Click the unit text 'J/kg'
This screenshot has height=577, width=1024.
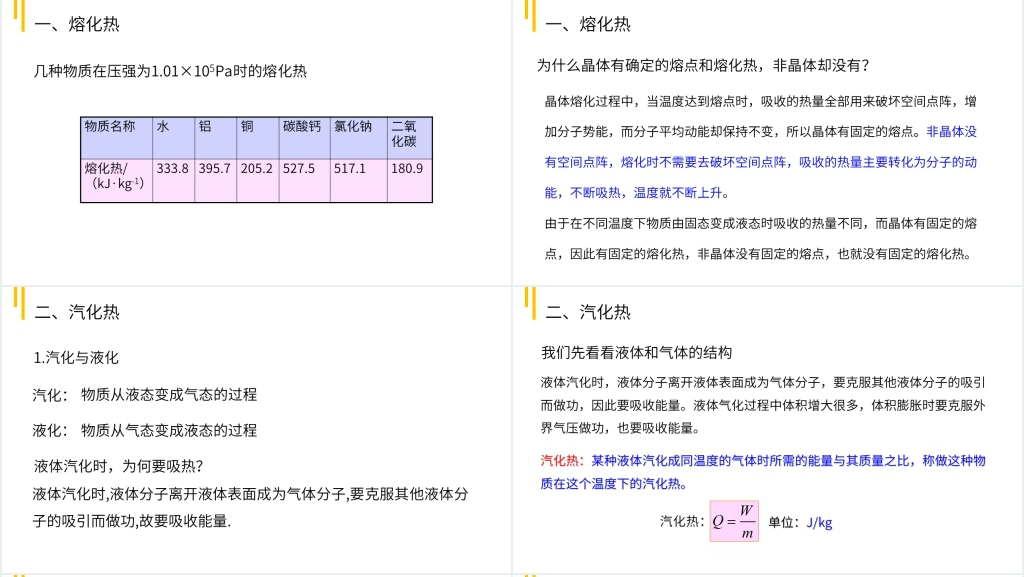coord(819,522)
